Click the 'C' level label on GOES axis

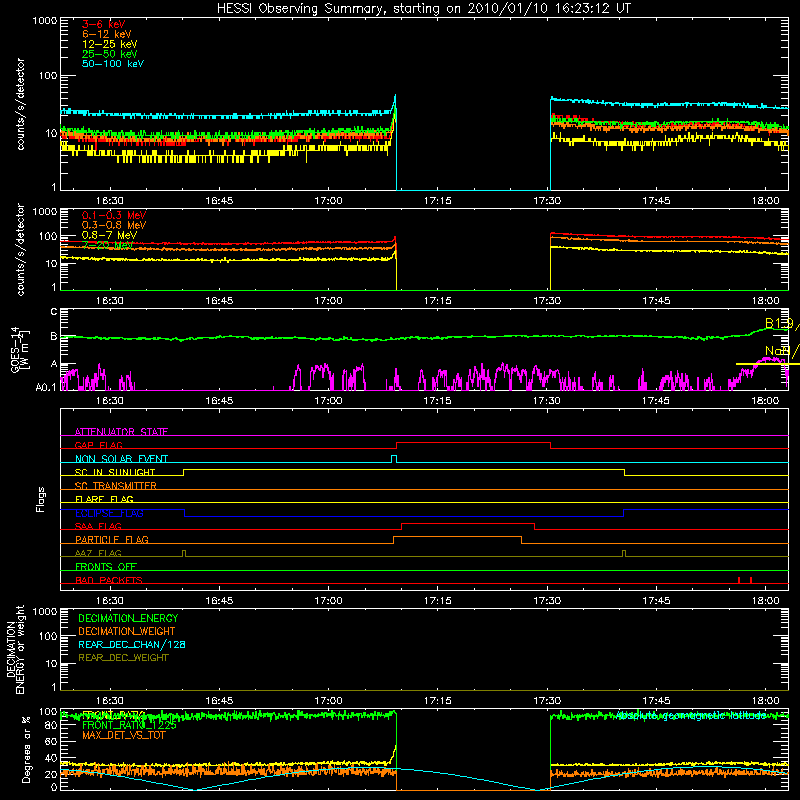point(54,311)
